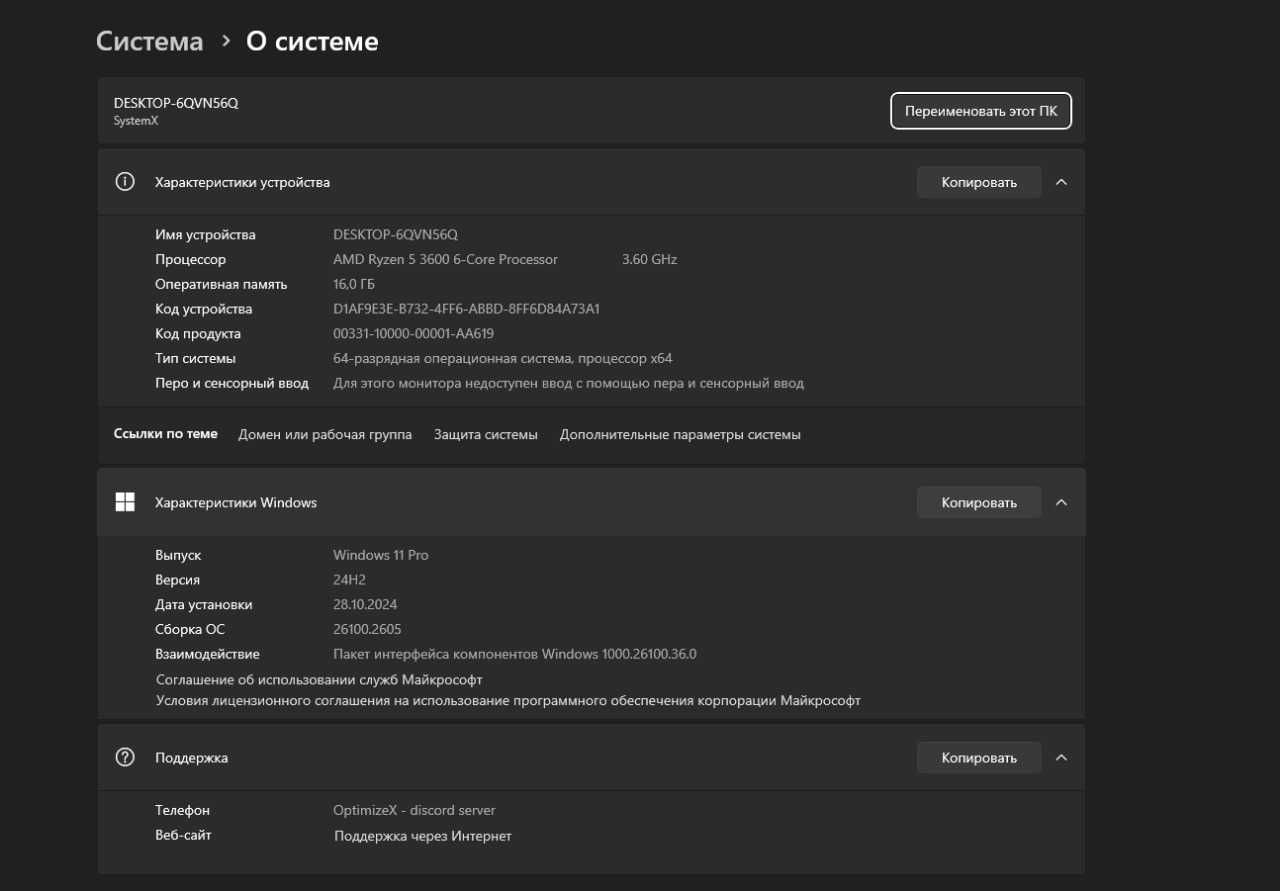
Task: Click the 24H2 version value
Action: [350, 580]
